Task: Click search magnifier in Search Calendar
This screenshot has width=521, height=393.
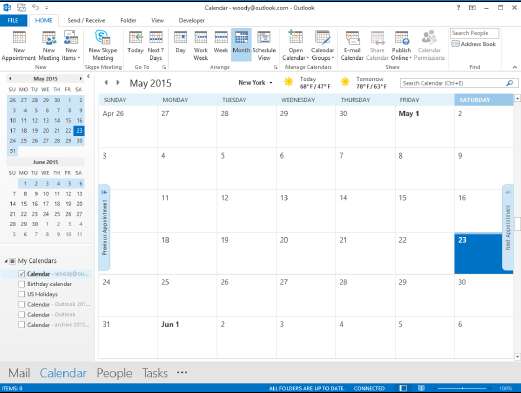Action: pyautogui.click(x=510, y=83)
